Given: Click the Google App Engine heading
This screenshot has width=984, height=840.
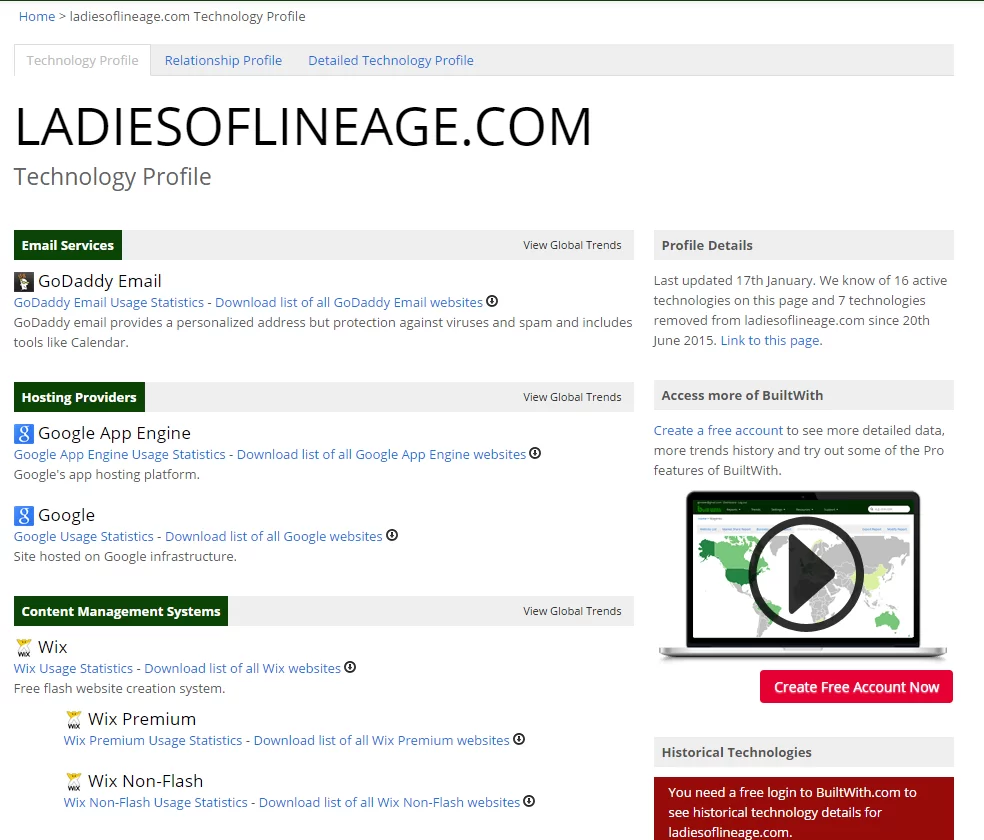Looking at the screenshot, I should coord(114,433).
